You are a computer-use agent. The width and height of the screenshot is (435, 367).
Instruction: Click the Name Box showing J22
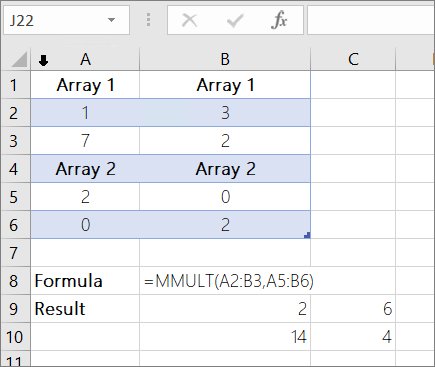click(x=66, y=20)
